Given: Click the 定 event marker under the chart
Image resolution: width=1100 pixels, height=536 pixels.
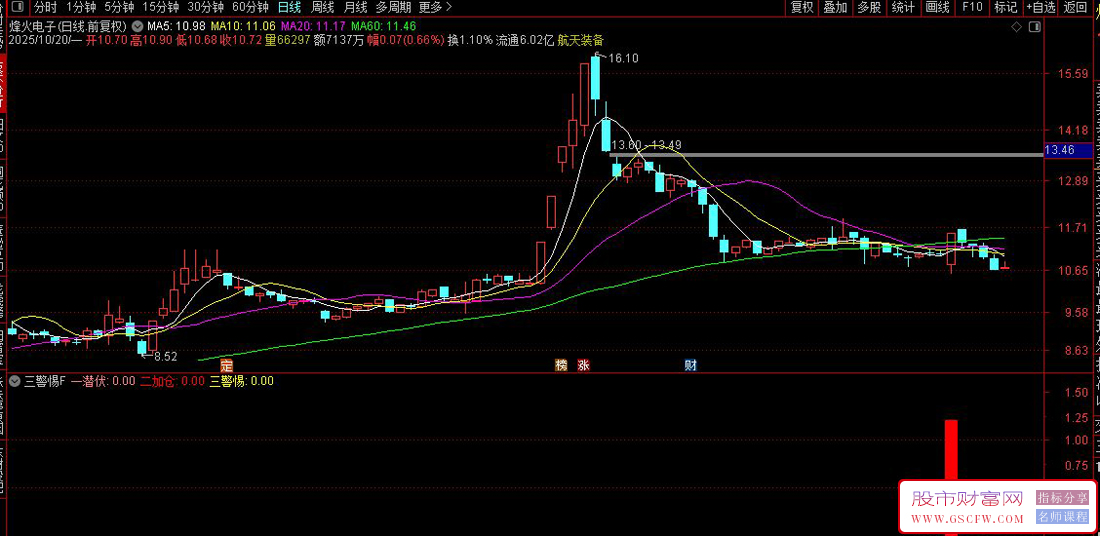Looking at the screenshot, I should tap(226, 365).
